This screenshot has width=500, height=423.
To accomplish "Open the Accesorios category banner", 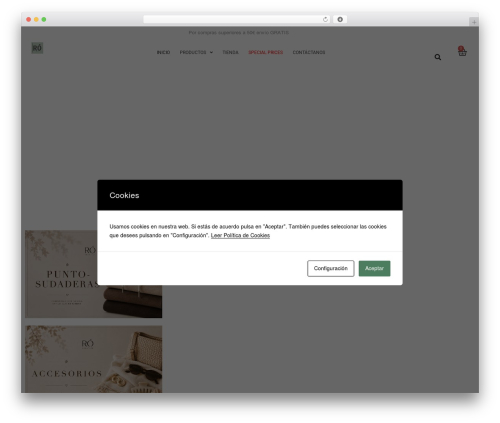I will coord(94,359).
